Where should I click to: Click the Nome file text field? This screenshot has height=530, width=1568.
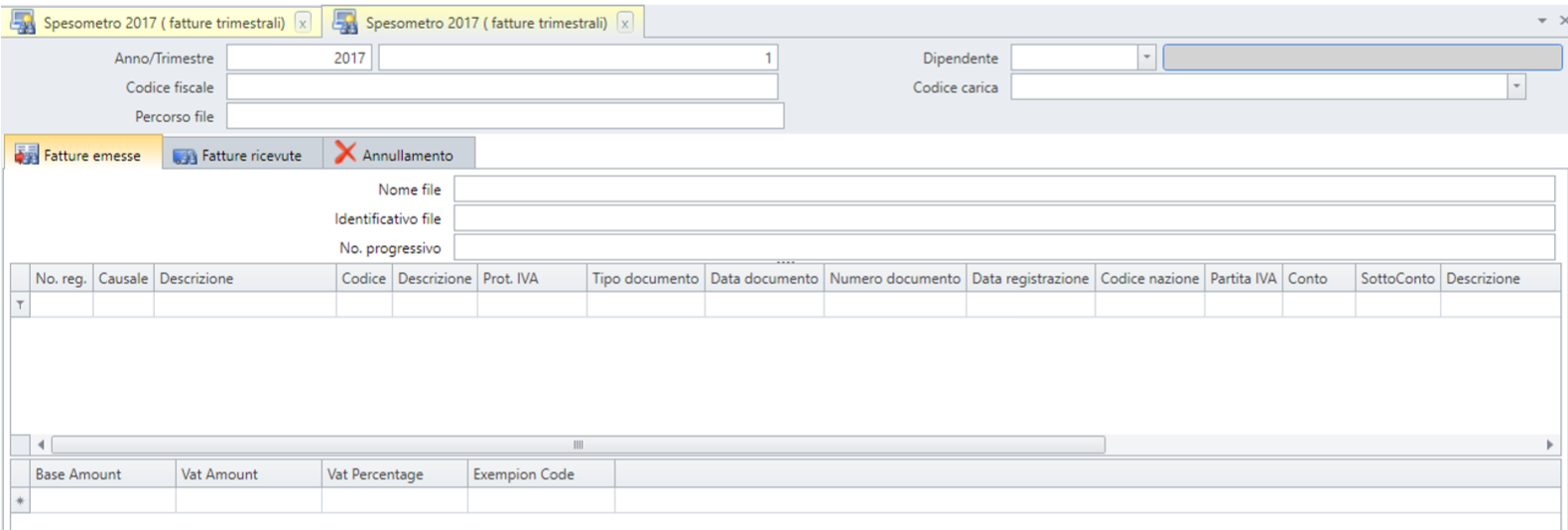click(x=1004, y=189)
